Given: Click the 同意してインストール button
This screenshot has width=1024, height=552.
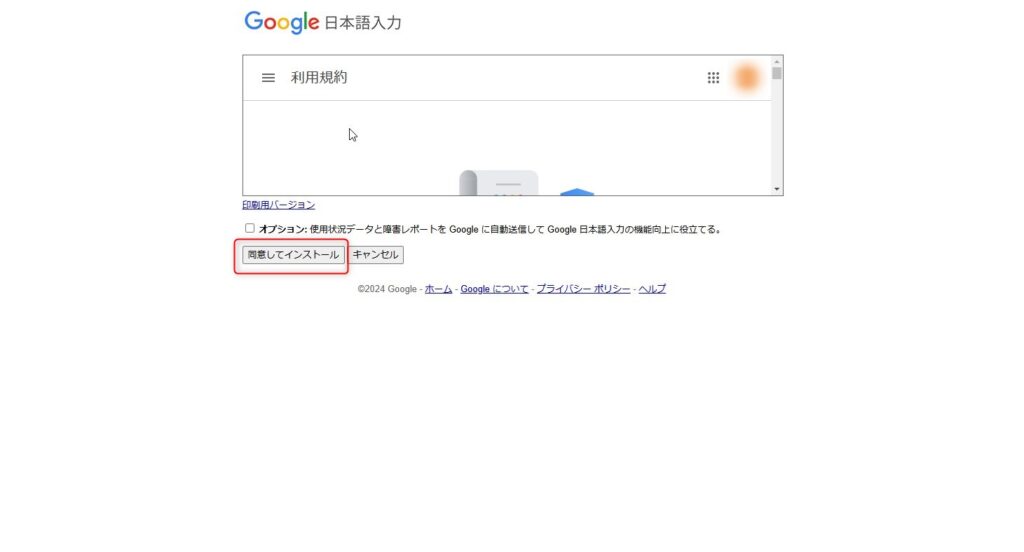Looking at the screenshot, I should (x=293, y=255).
